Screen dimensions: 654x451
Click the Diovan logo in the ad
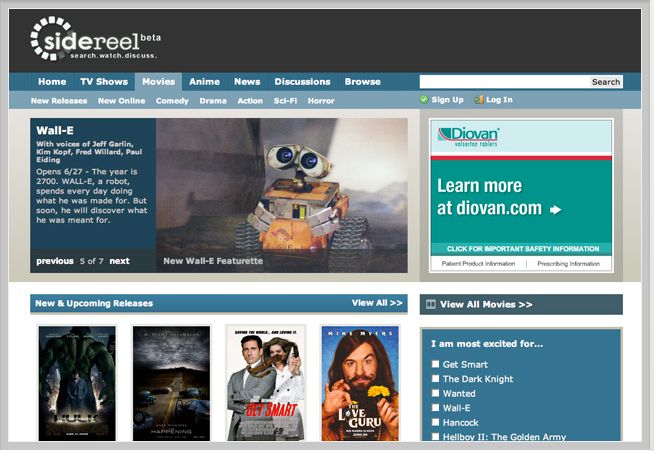coord(468,136)
